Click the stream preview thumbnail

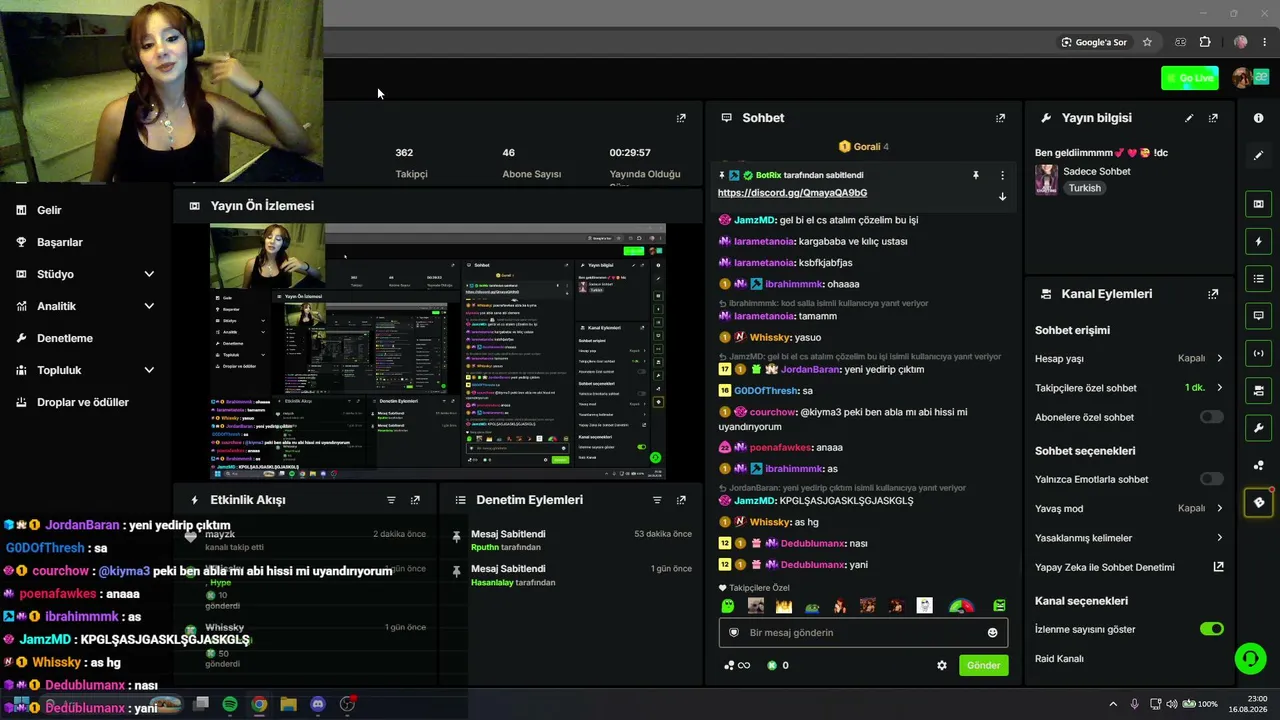click(438, 351)
